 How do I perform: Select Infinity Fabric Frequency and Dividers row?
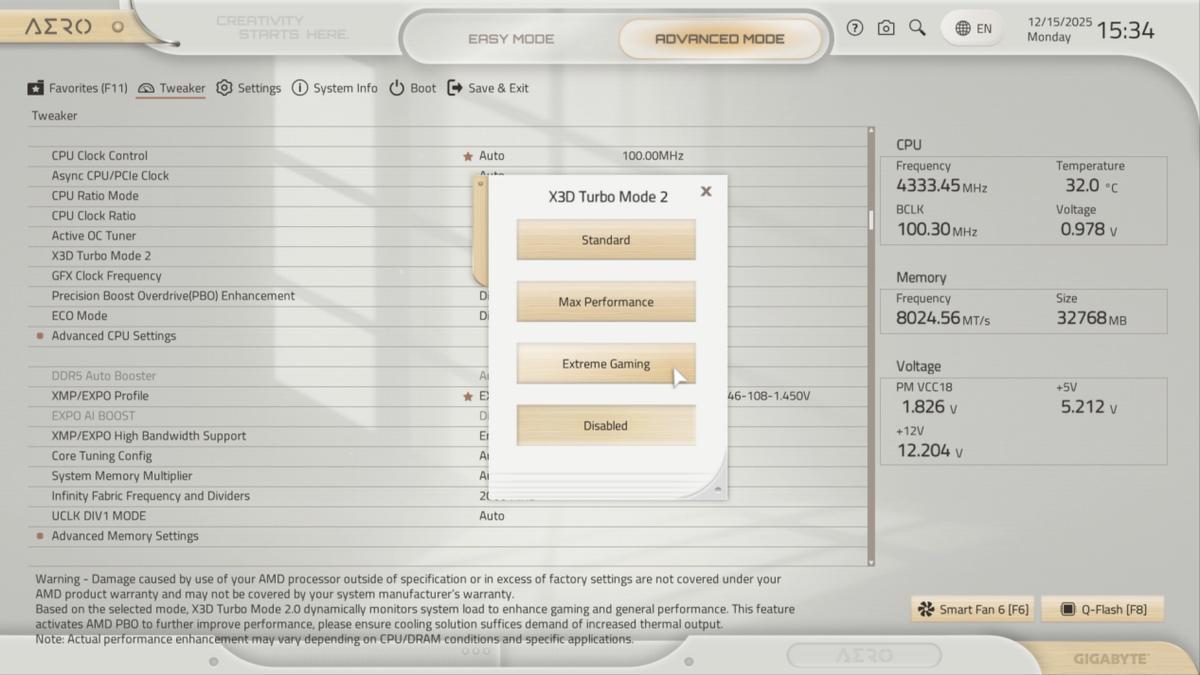tap(448, 496)
